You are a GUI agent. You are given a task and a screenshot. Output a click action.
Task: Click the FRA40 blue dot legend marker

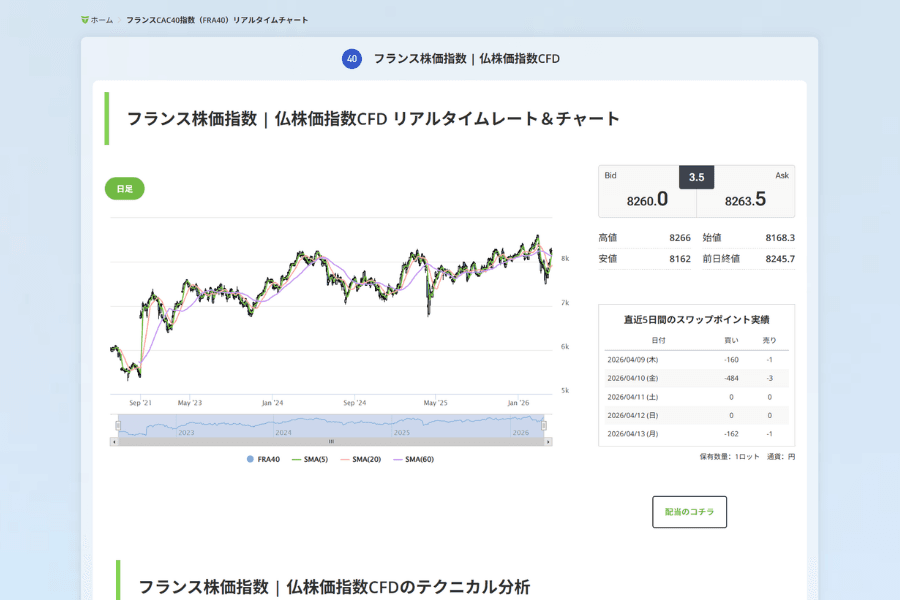(x=250, y=458)
